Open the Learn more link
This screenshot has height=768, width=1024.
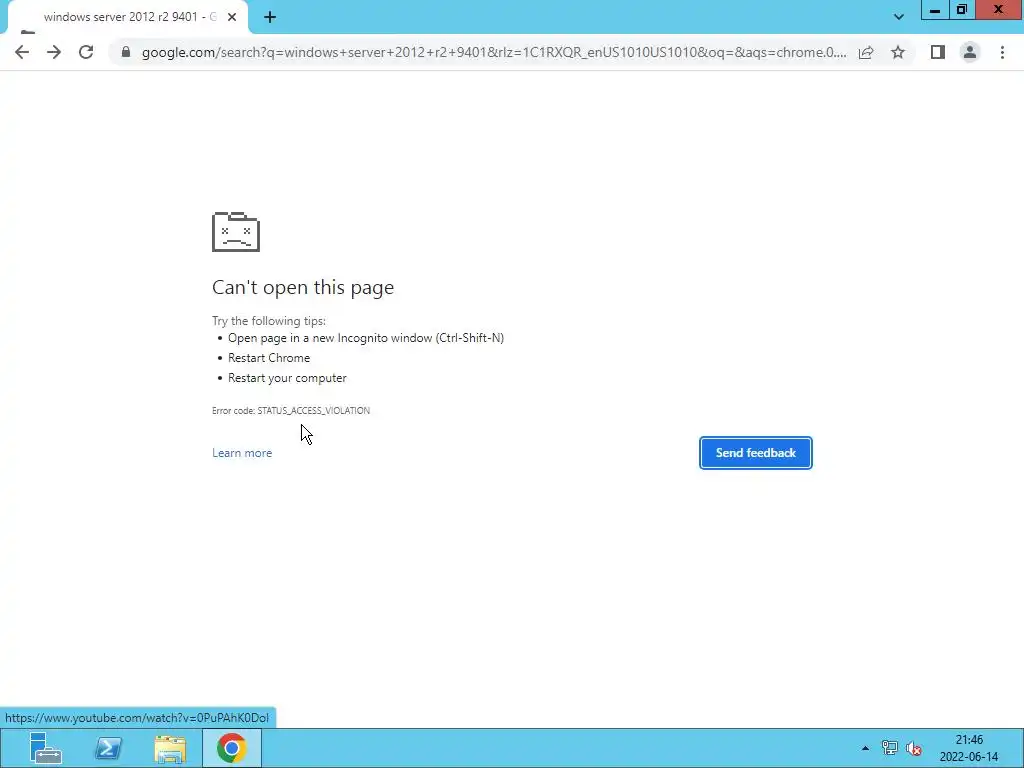(242, 453)
